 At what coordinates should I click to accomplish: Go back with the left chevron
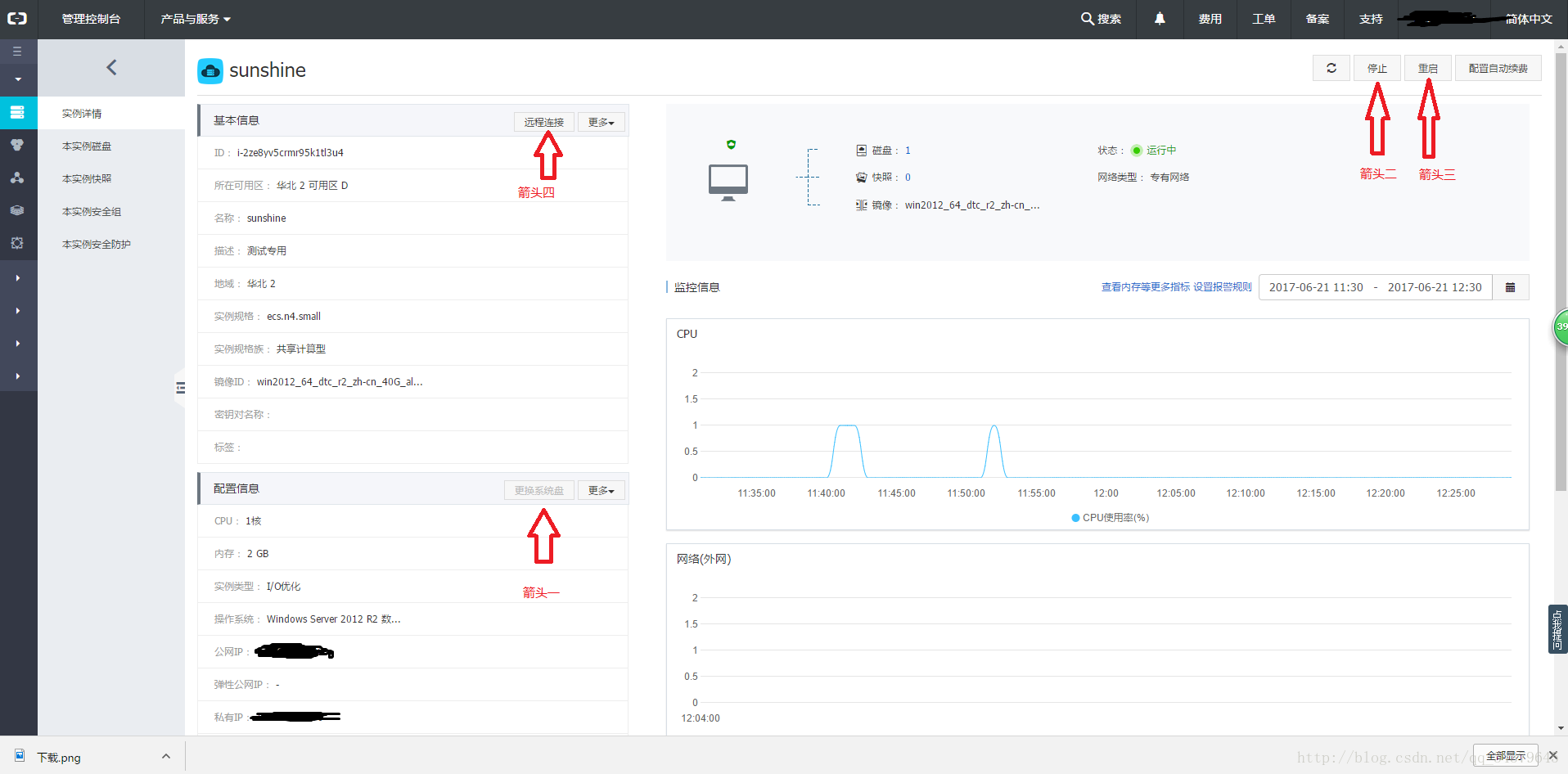[112, 67]
